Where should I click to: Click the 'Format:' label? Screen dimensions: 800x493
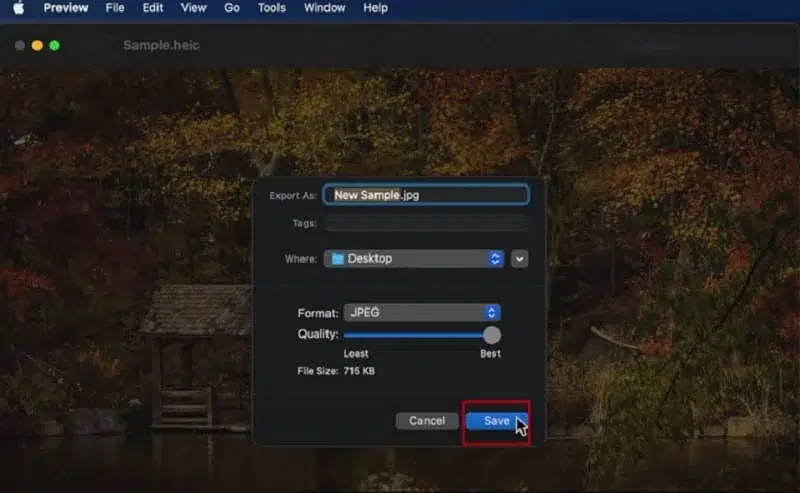tap(318, 313)
